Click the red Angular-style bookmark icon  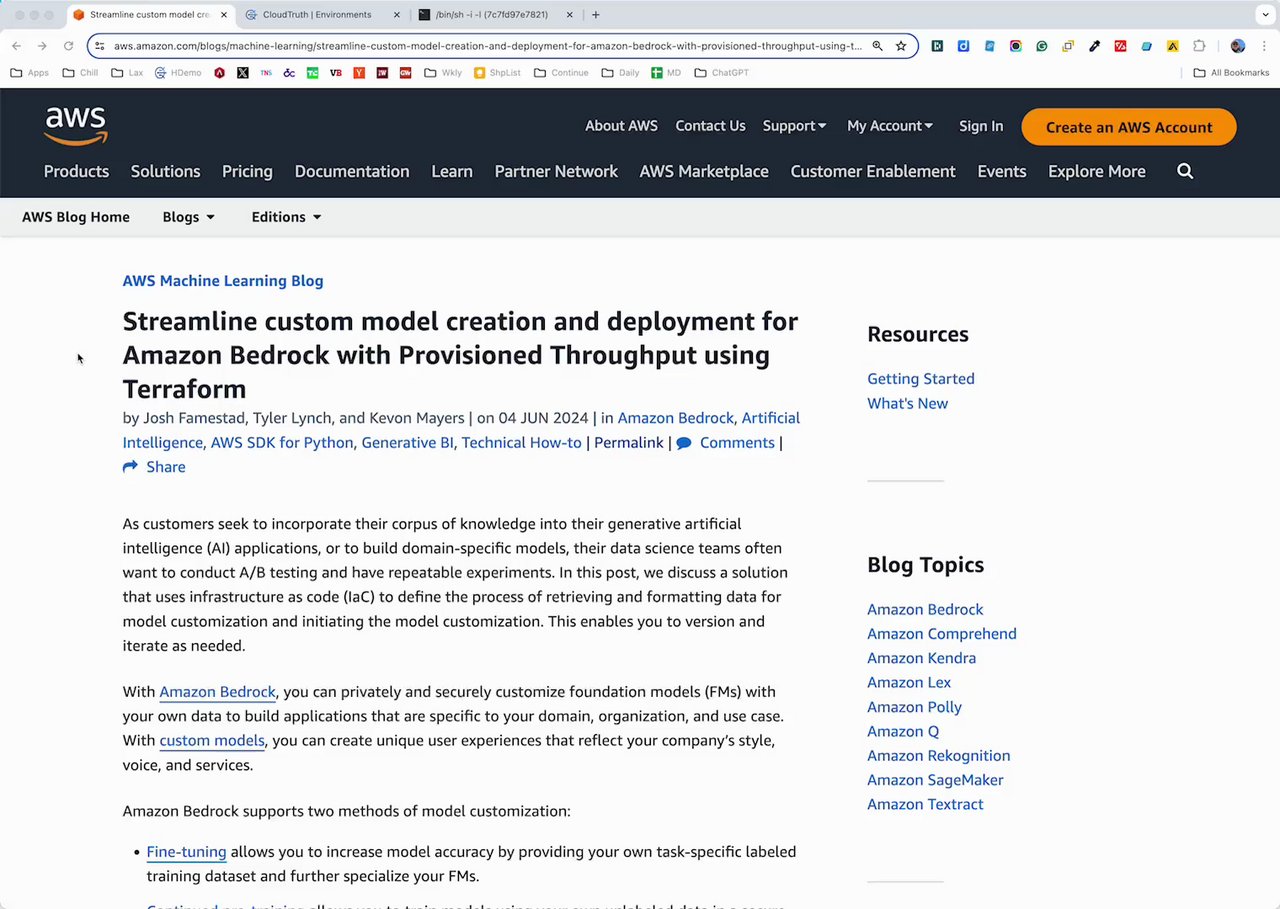(219, 73)
